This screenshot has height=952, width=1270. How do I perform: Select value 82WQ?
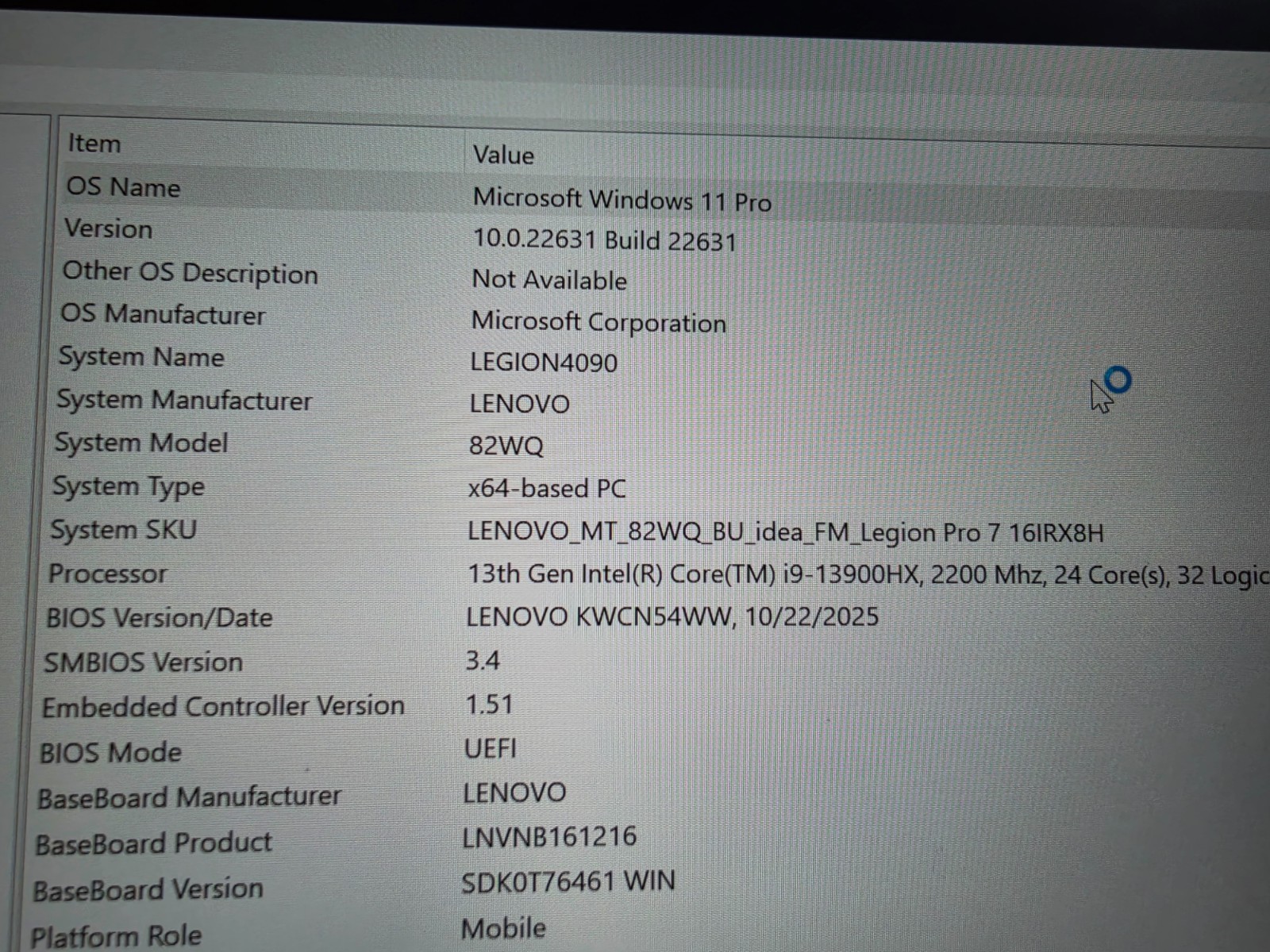coord(506,446)
